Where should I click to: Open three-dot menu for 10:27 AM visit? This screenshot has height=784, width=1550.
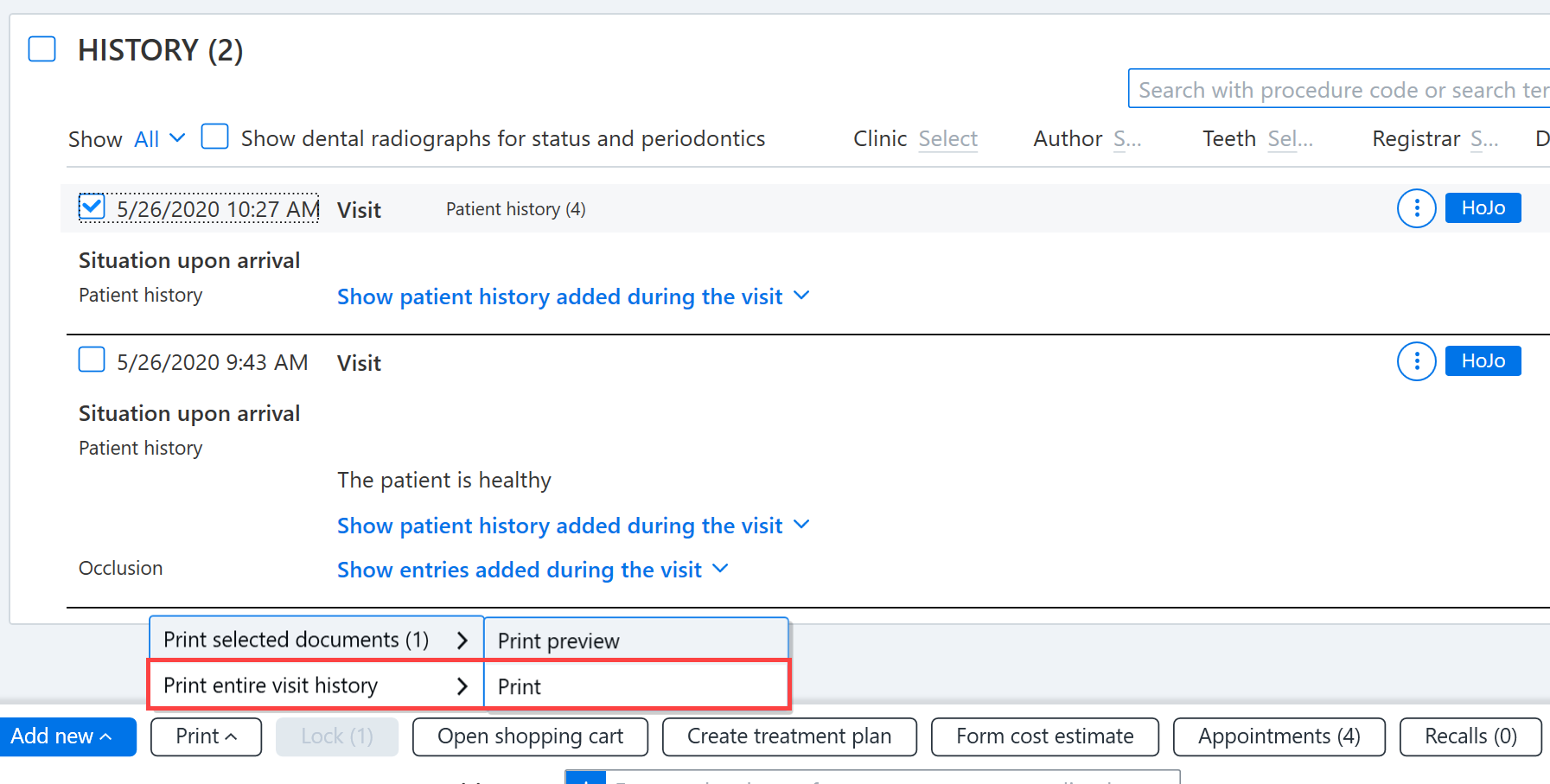point(1416,208)
